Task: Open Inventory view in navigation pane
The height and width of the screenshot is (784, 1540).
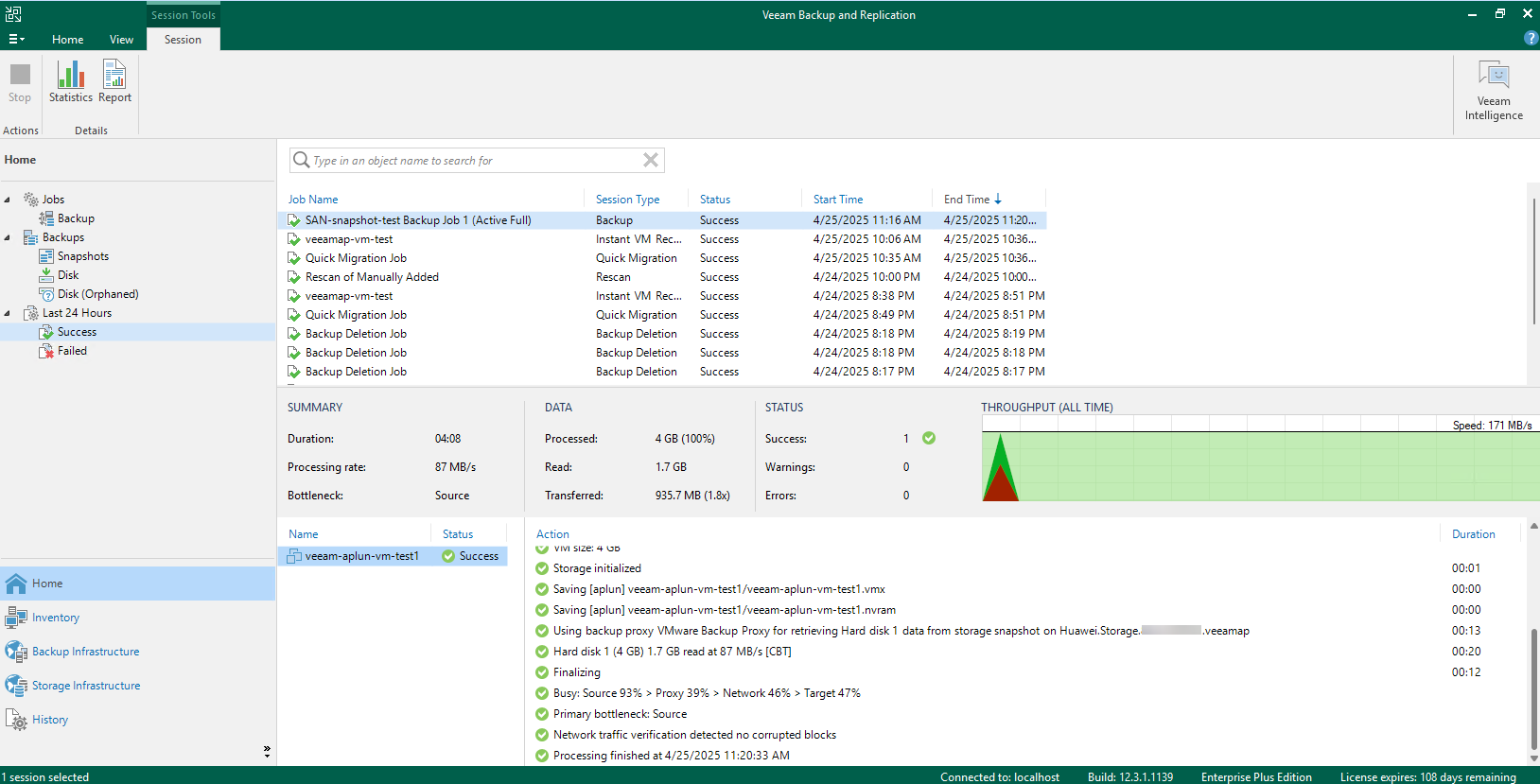Action: 138,618
